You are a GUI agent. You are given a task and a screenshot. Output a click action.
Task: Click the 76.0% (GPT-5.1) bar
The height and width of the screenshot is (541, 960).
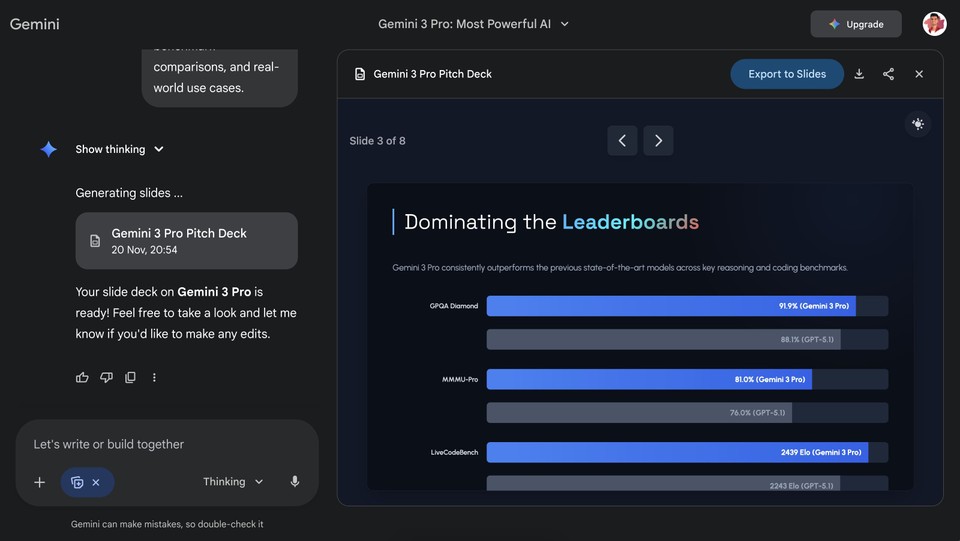click(639, 413)
